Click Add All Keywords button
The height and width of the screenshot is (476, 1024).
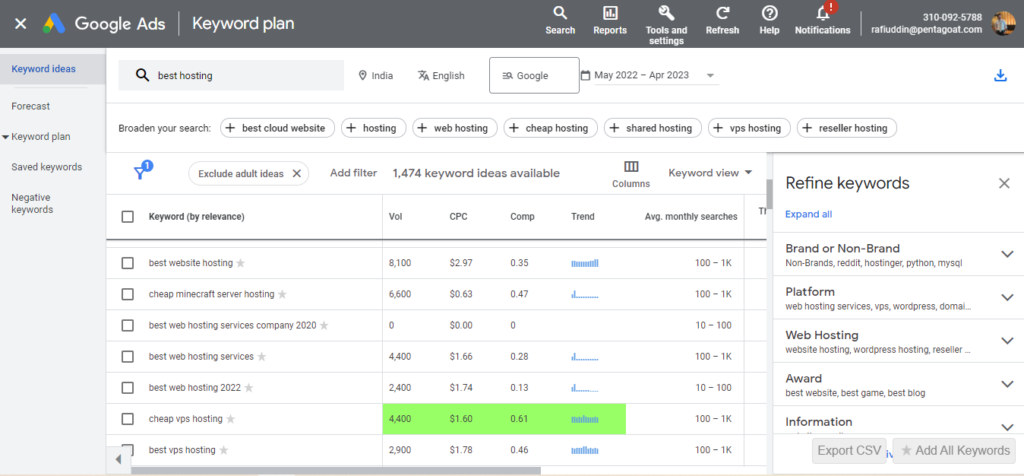(955, 451)
